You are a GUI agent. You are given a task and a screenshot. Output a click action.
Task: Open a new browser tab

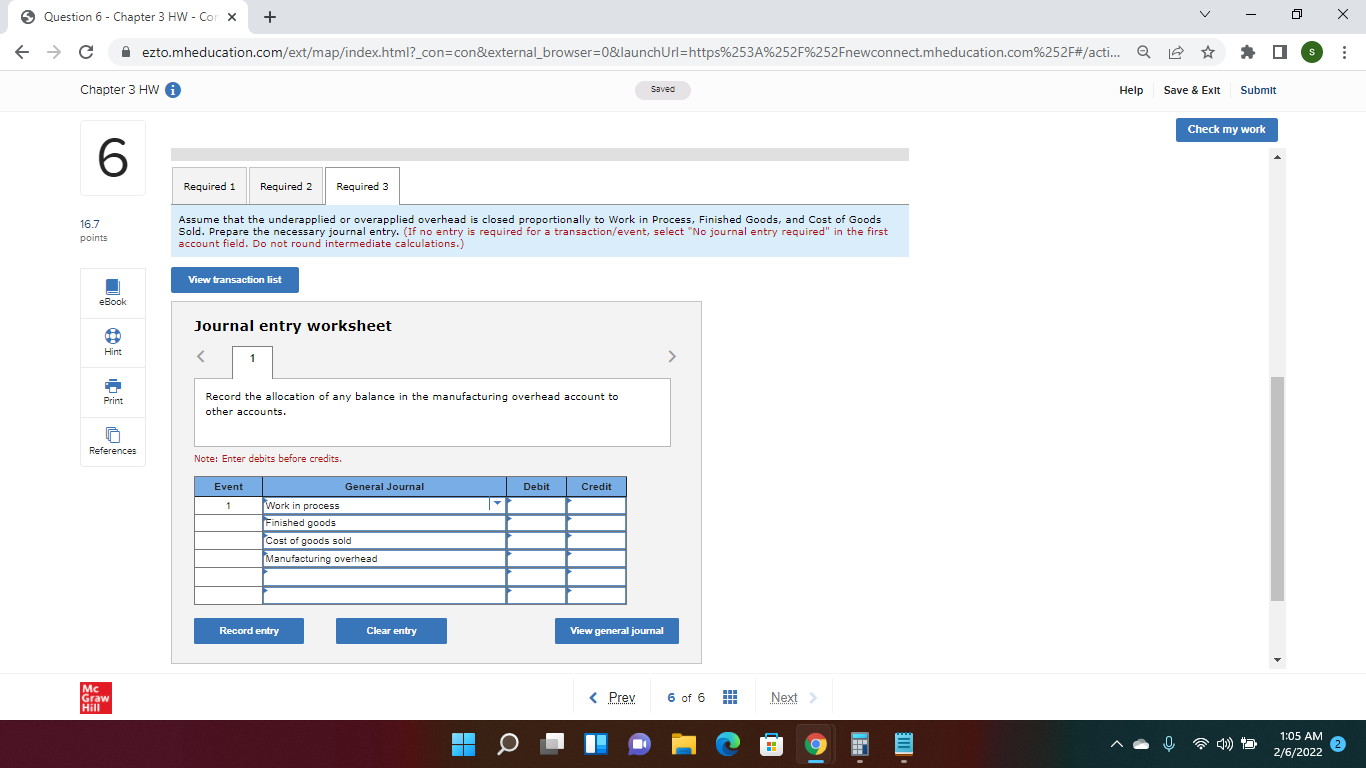[269, 17]
